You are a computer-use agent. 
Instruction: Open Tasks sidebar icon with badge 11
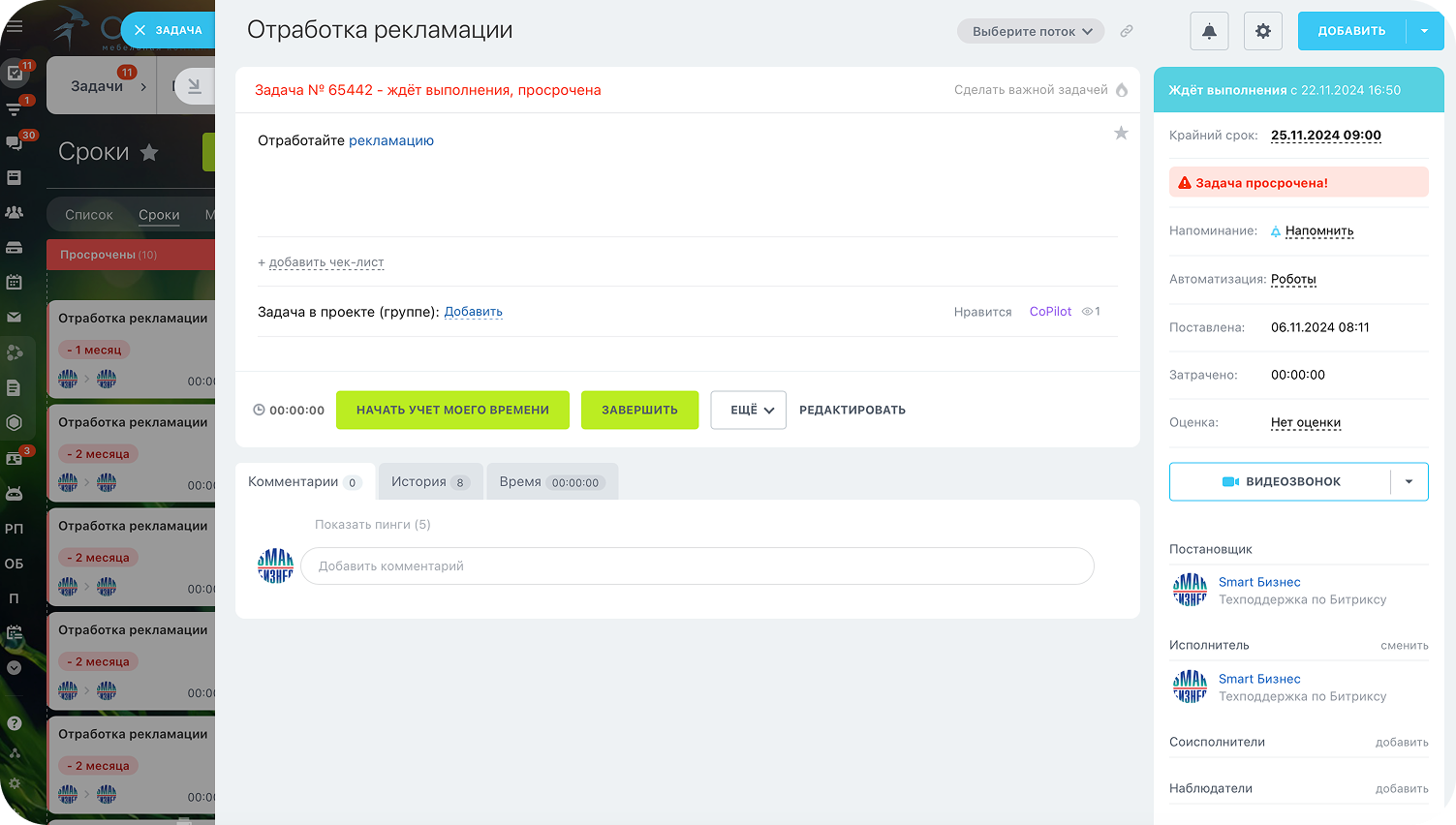(x=15, y=73)
